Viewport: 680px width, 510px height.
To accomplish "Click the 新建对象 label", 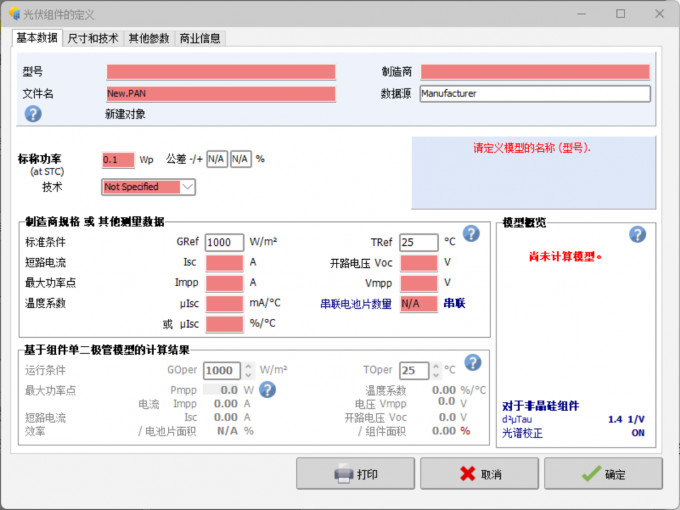I will tap(125, 114).
